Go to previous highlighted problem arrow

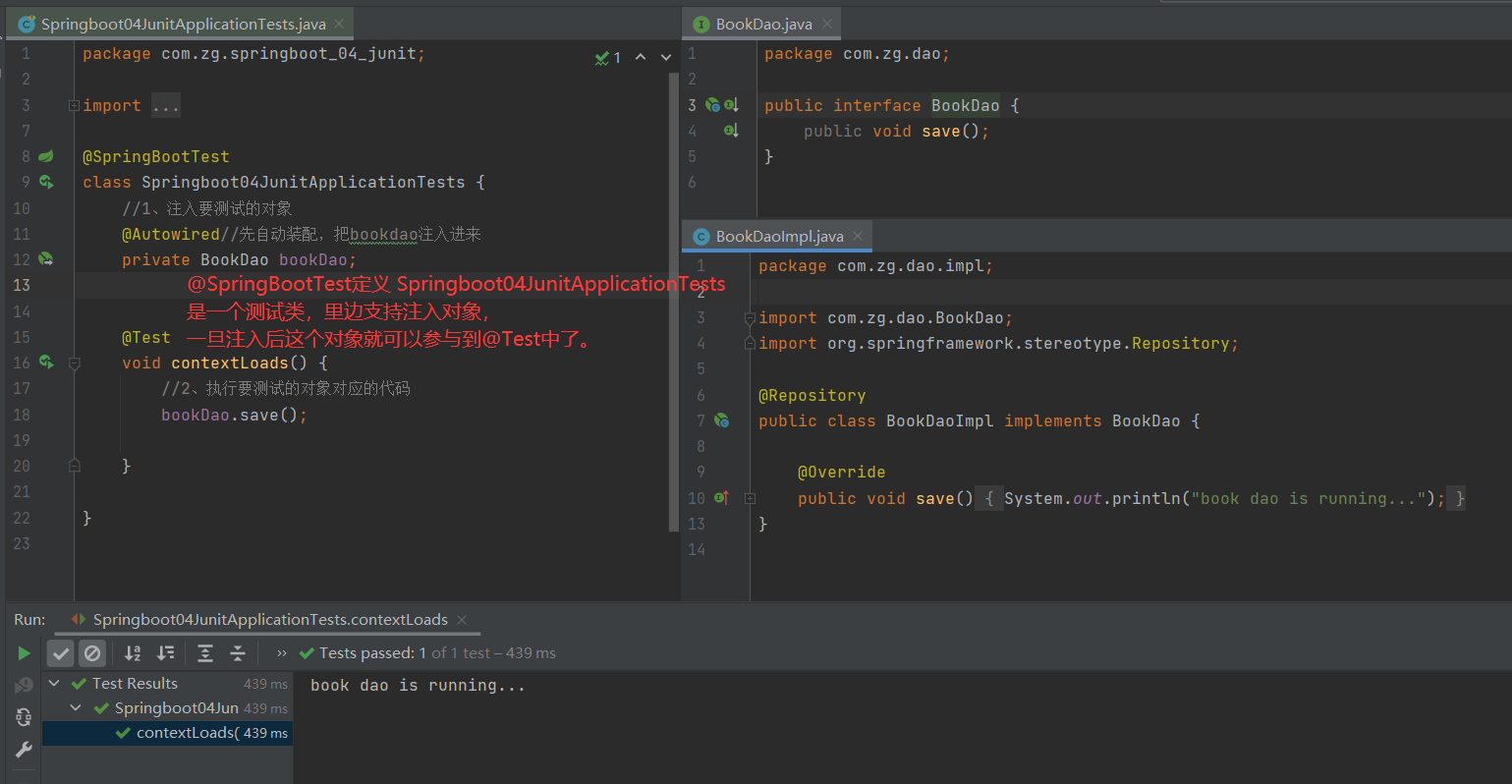pyautogui.click(x=641, y=57)
